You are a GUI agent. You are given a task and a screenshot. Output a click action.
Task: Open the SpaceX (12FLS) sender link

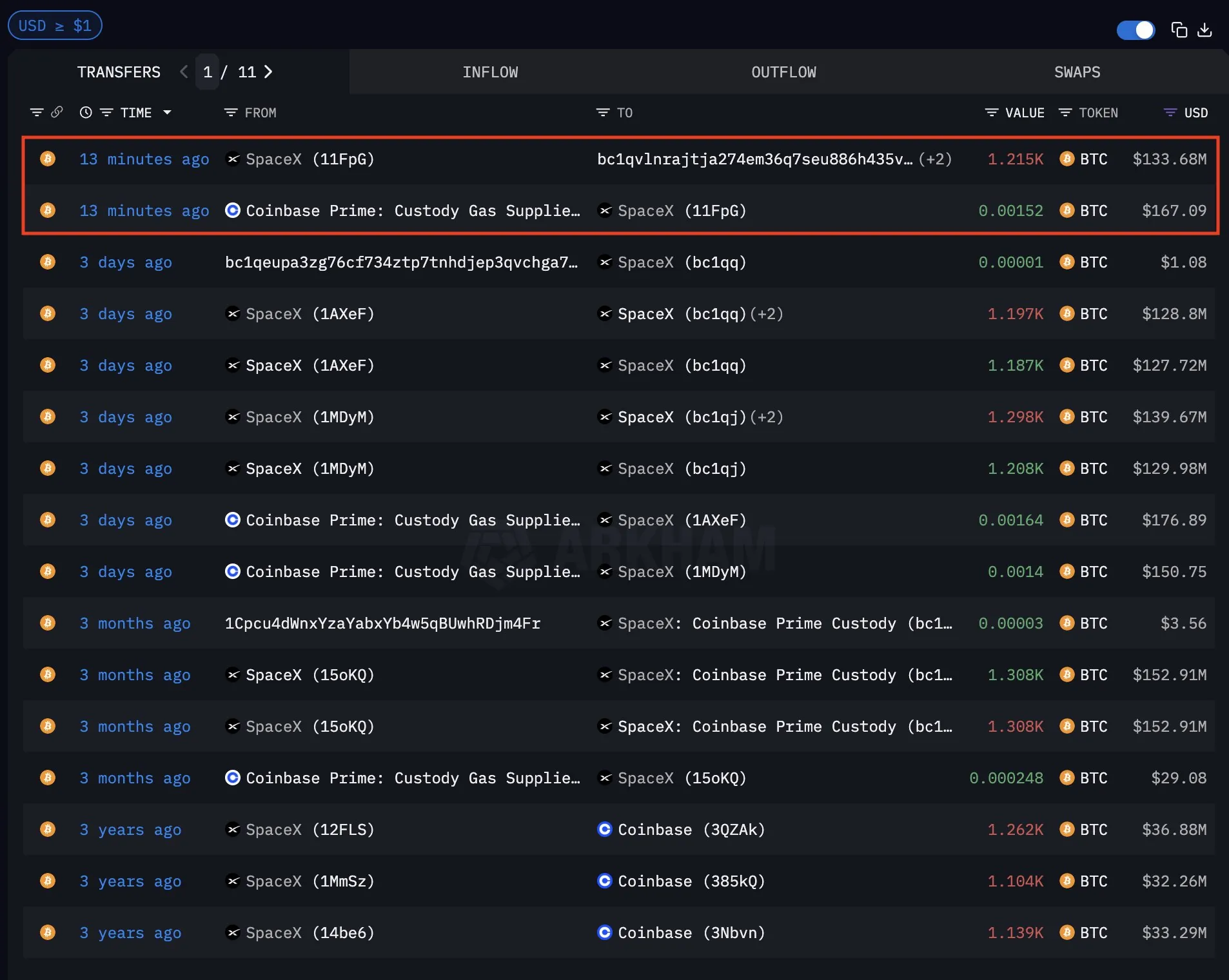[310, 830]
